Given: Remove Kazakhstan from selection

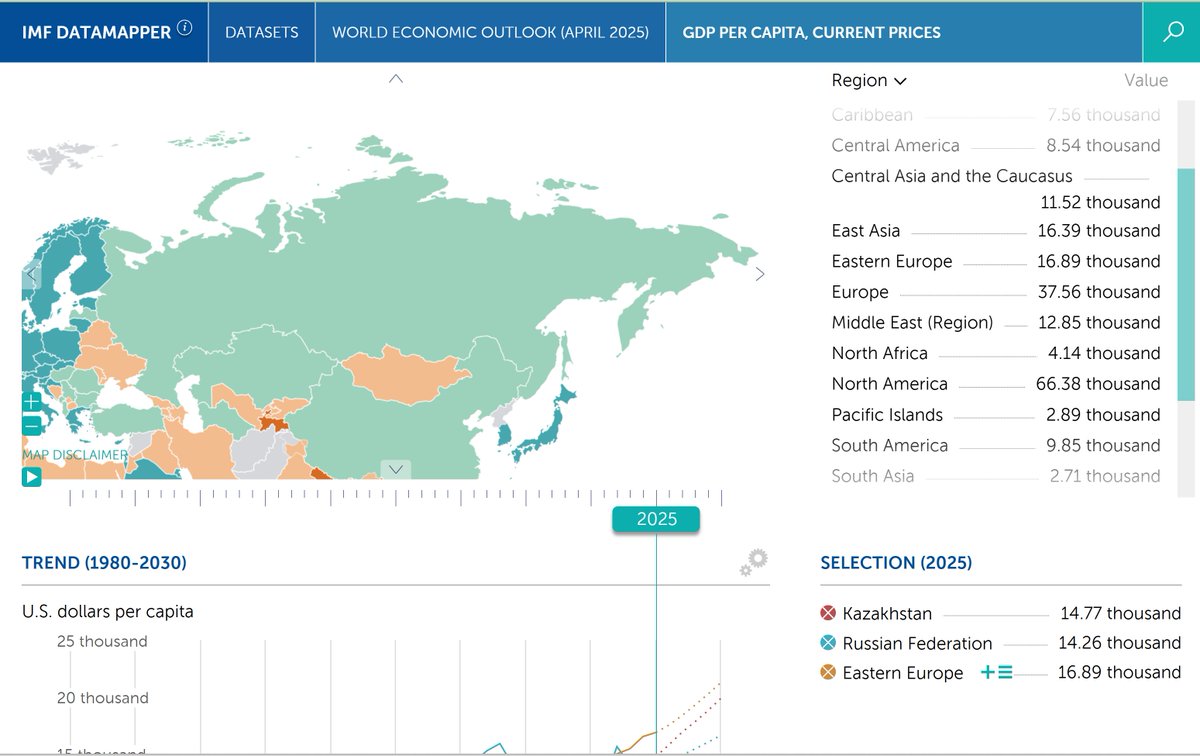Looking at the screenshot, I should click(828, 613).
